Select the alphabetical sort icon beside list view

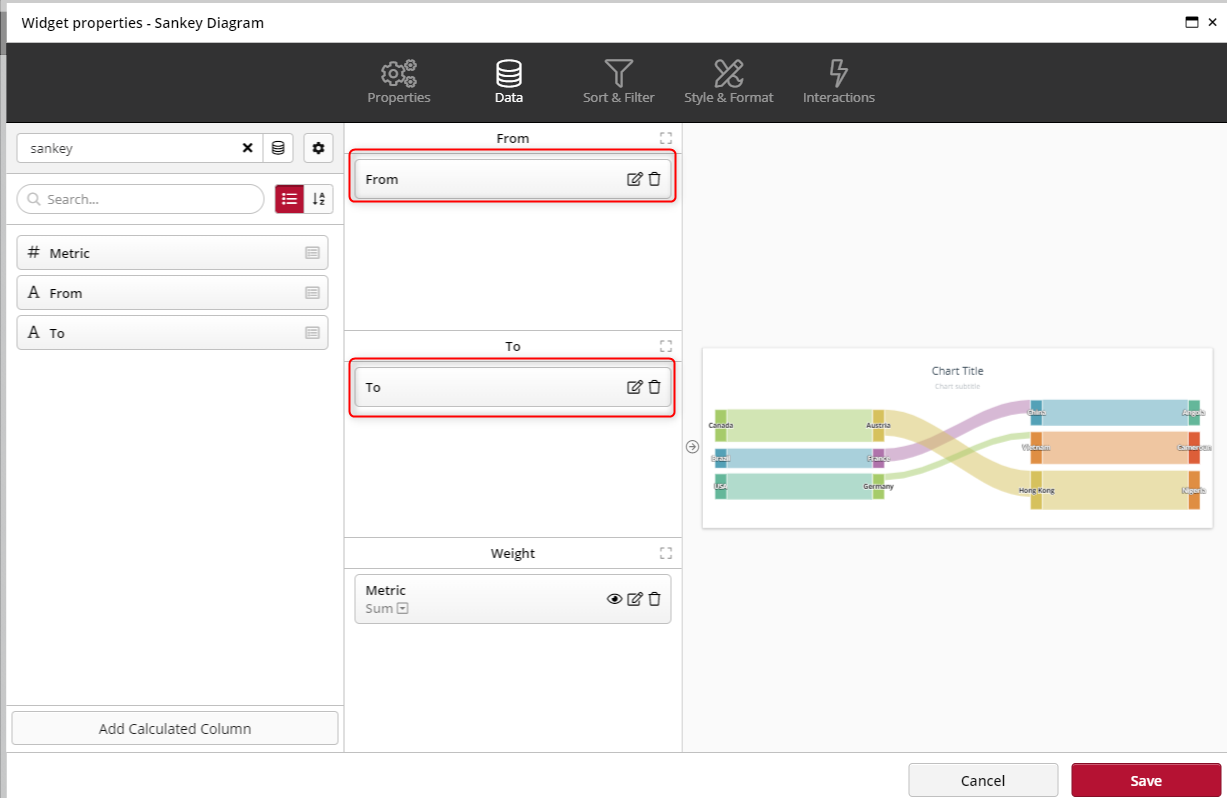[319, 199]
